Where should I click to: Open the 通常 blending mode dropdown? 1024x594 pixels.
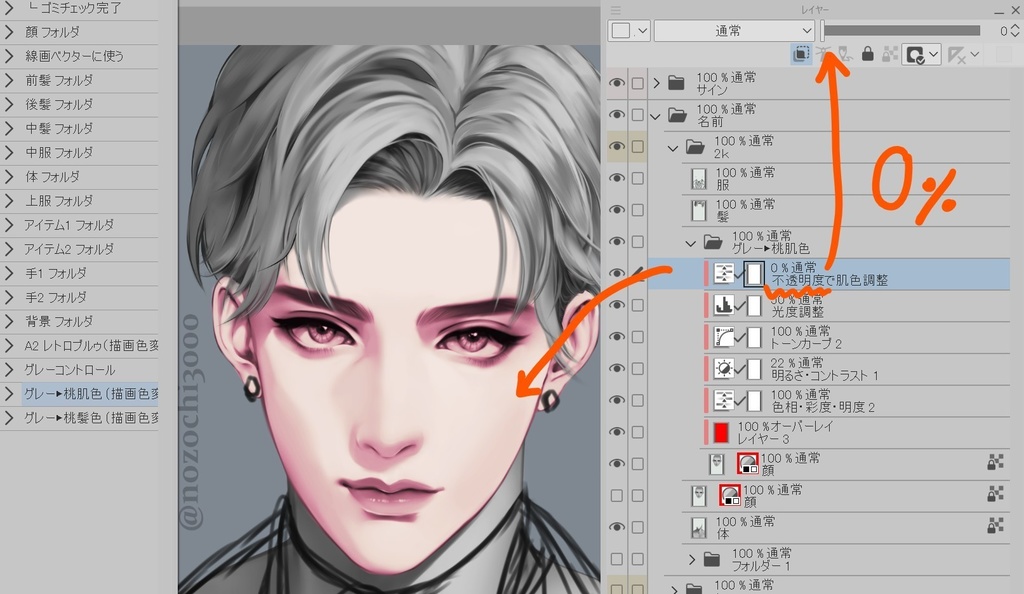pos(734,31)
